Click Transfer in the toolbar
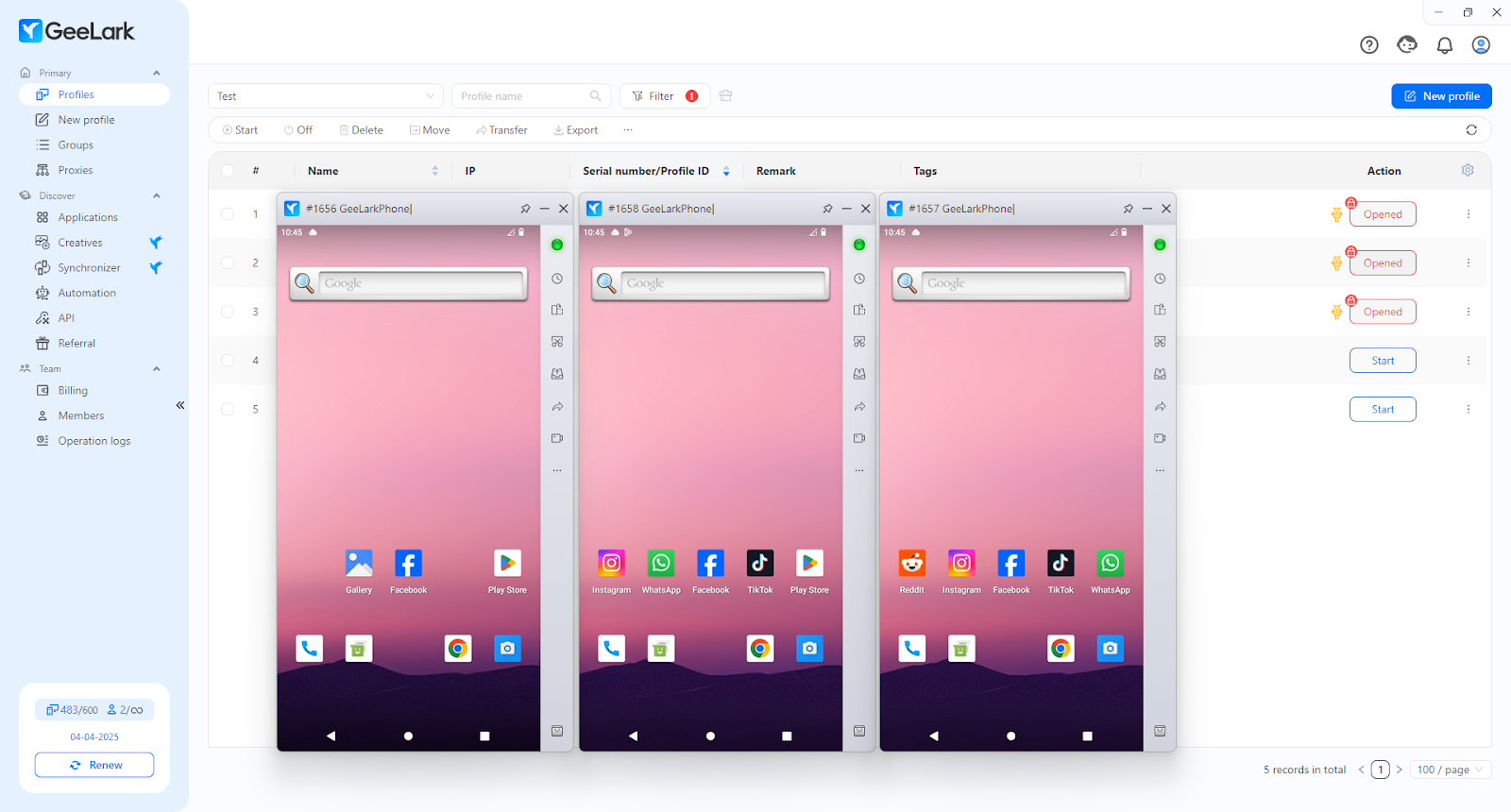The width and height of the screenshot is (1511, 812). [x=501, y=130]
